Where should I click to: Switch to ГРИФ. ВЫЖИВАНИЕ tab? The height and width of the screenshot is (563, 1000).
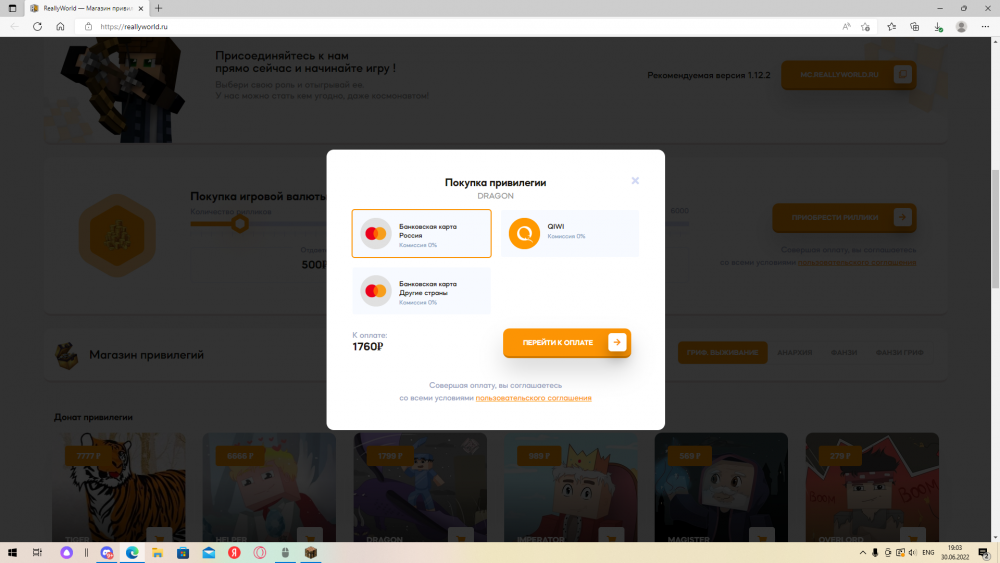722,352
